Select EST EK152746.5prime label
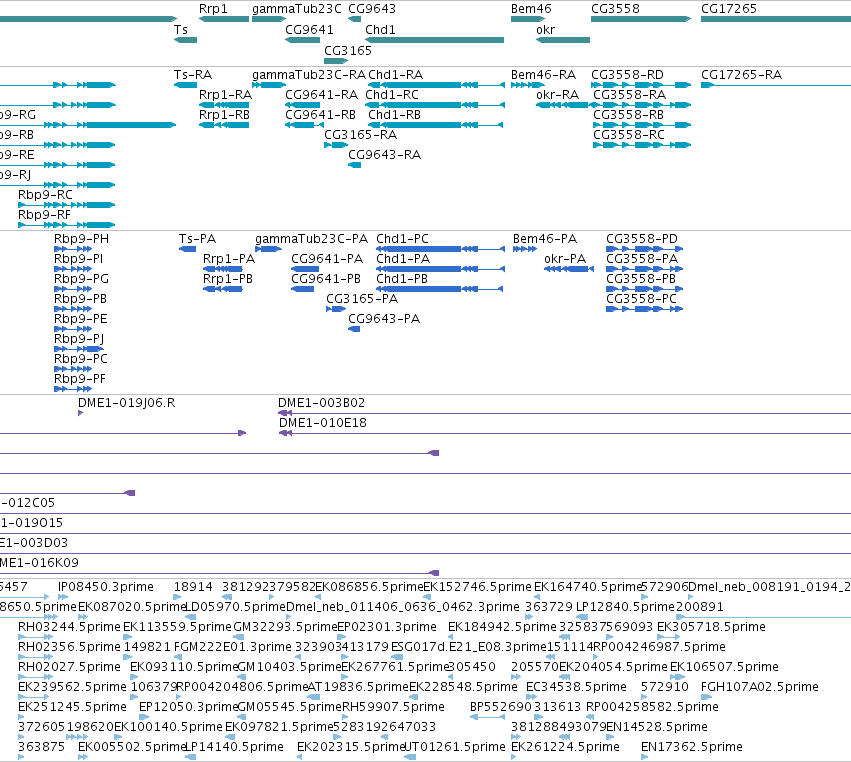851x762 pixels. pyautogui.click(x=477, y=587)
